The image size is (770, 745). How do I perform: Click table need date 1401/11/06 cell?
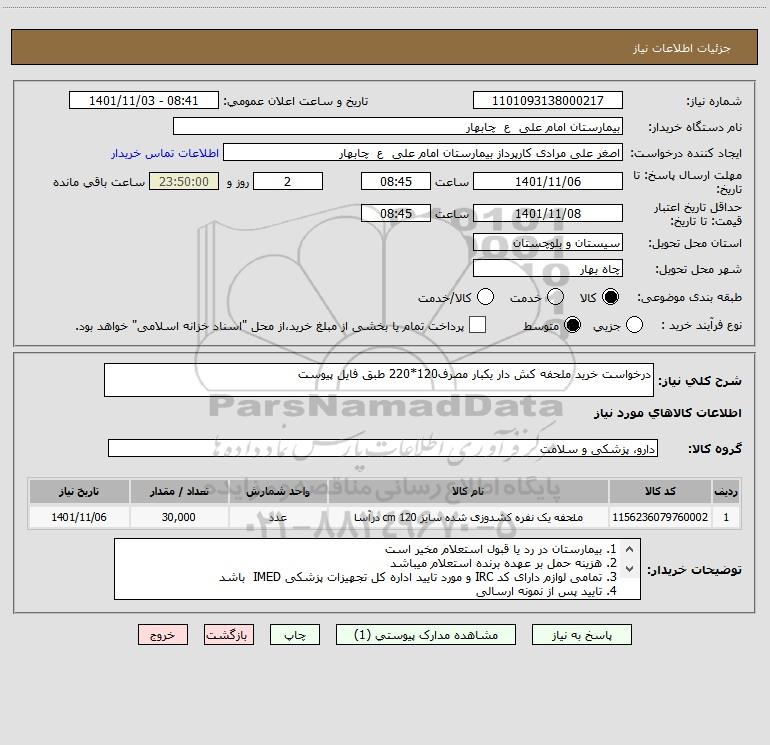[x=79, y=517]
